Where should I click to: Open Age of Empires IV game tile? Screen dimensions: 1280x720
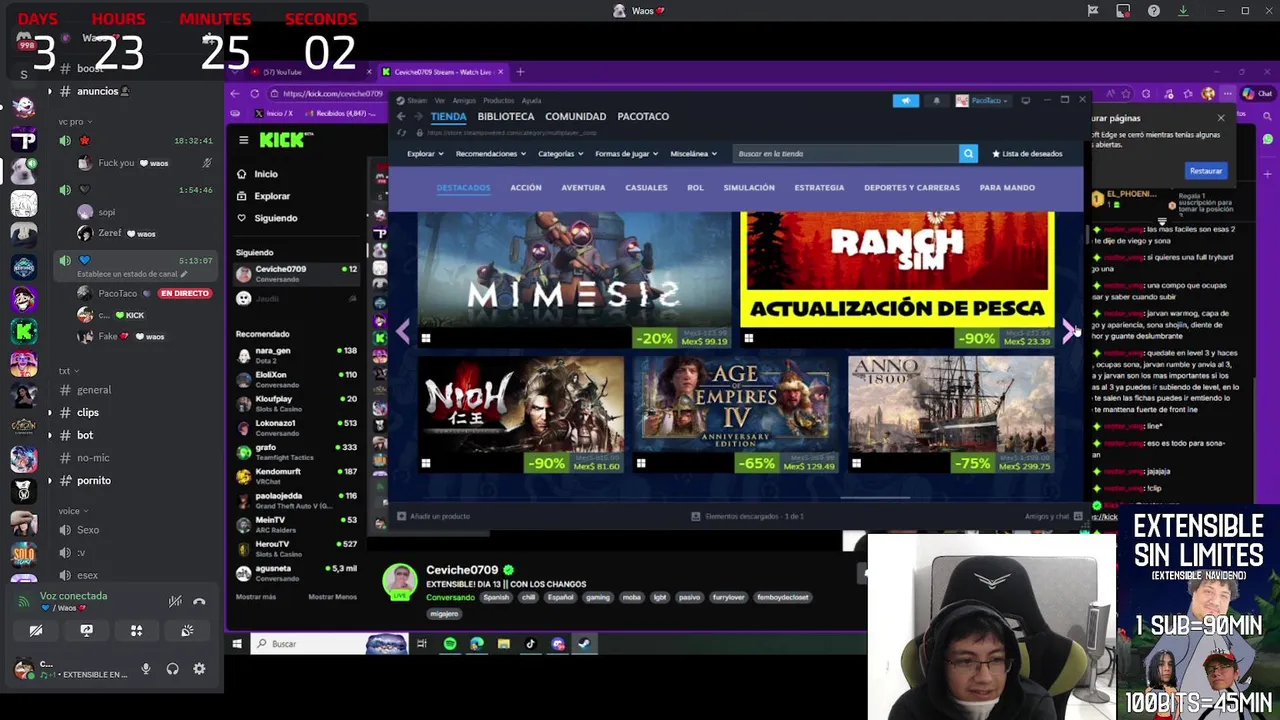coord(735,414)
